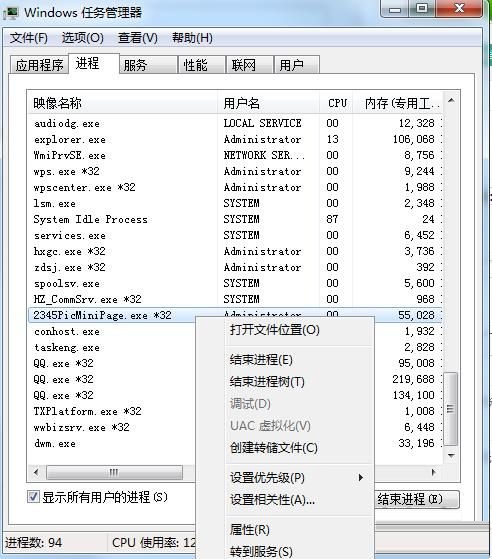Select the explorer.exe process row

235,139
